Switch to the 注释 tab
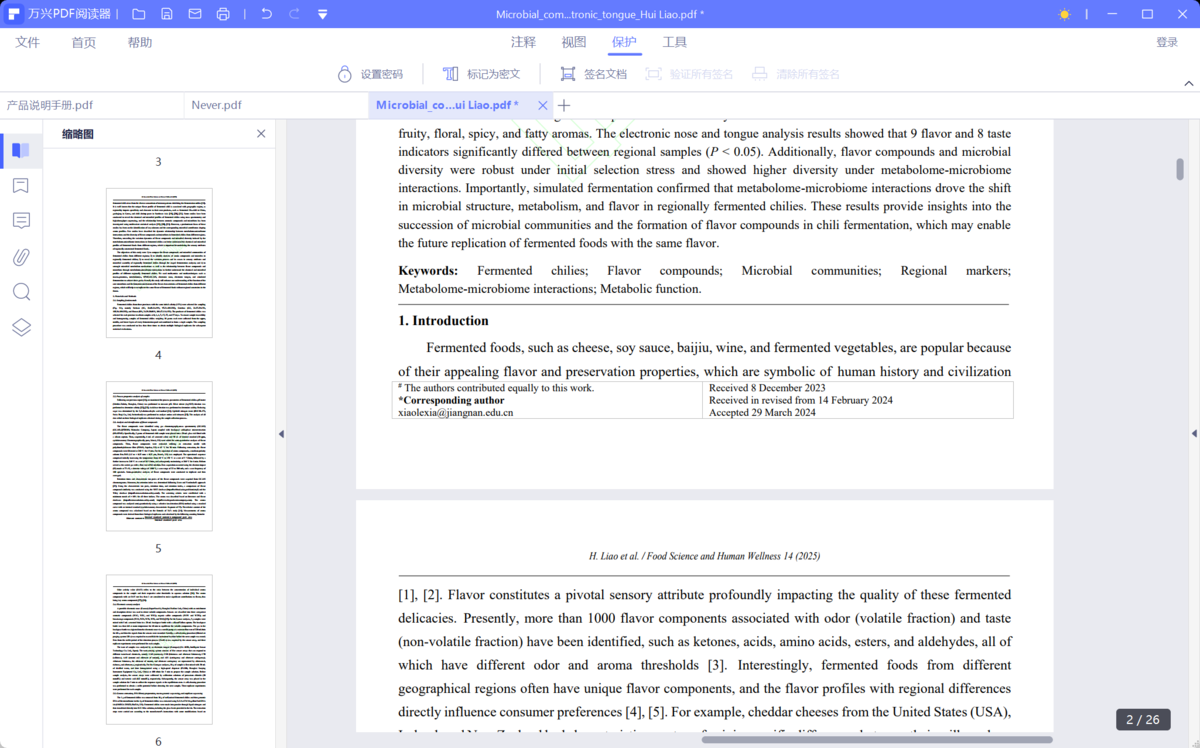 click(523, 42)
